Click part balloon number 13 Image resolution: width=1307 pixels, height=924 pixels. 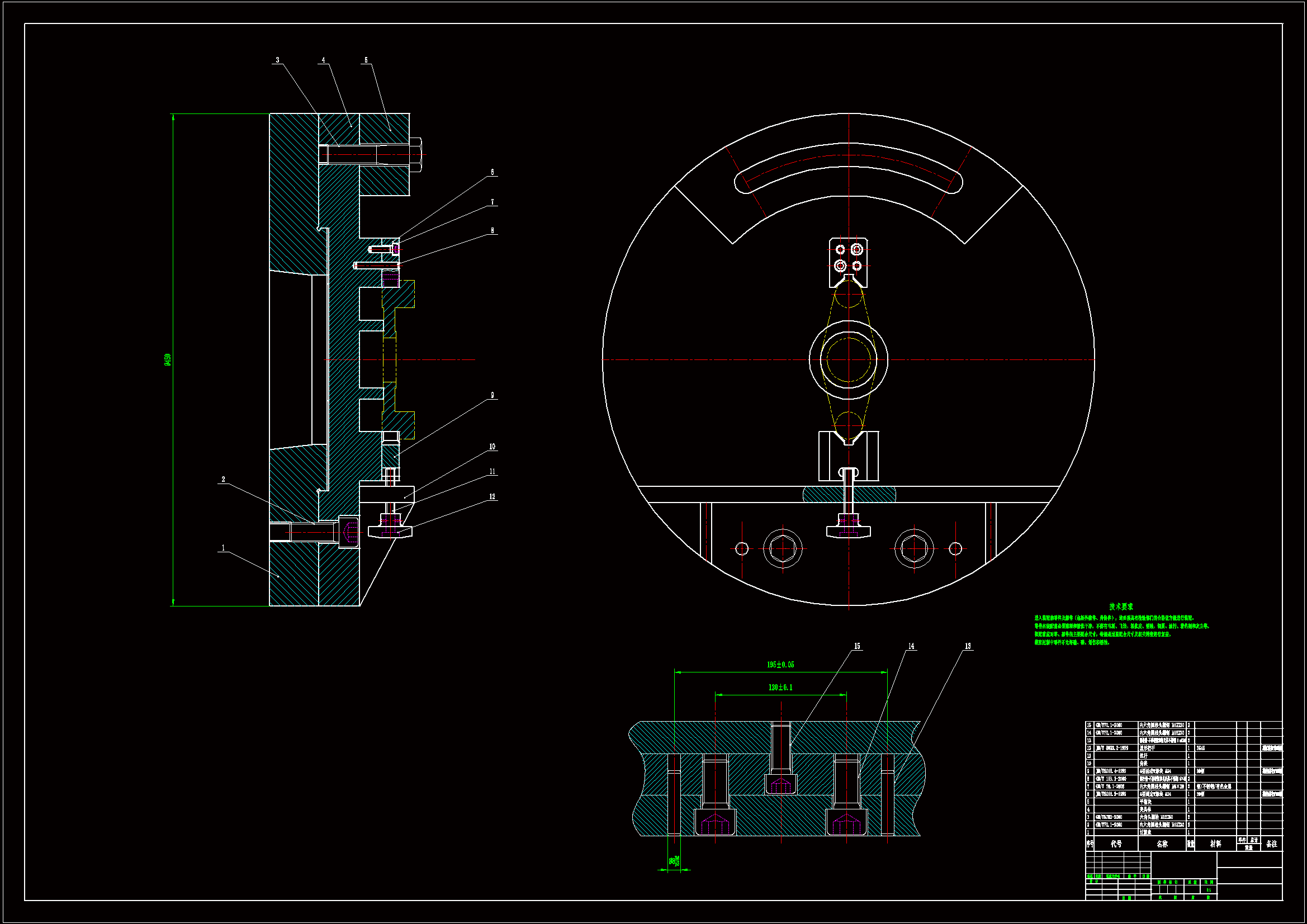[x=968, y=646]
